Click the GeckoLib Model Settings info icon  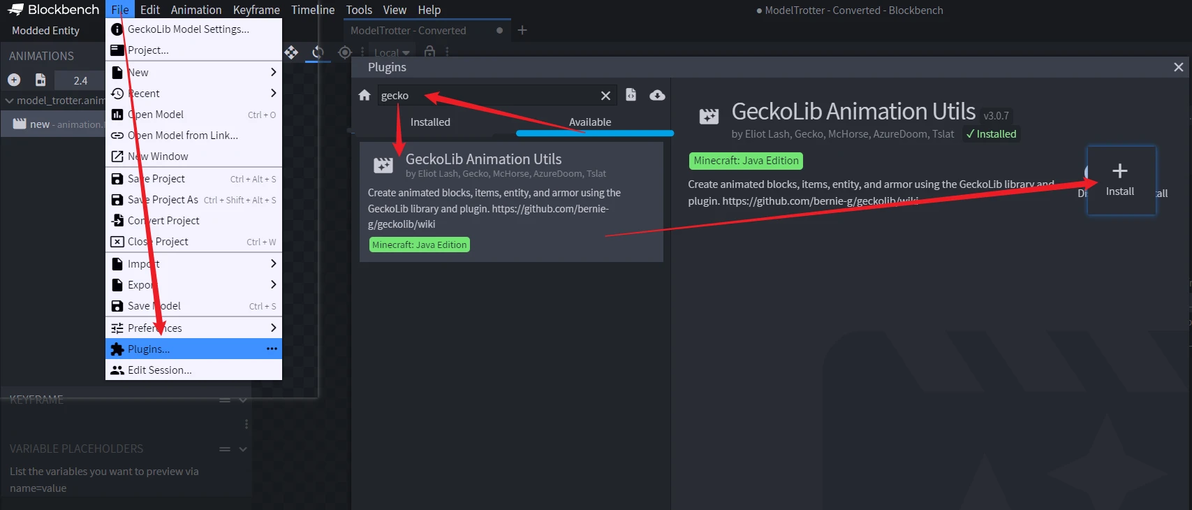coord(117,29)
